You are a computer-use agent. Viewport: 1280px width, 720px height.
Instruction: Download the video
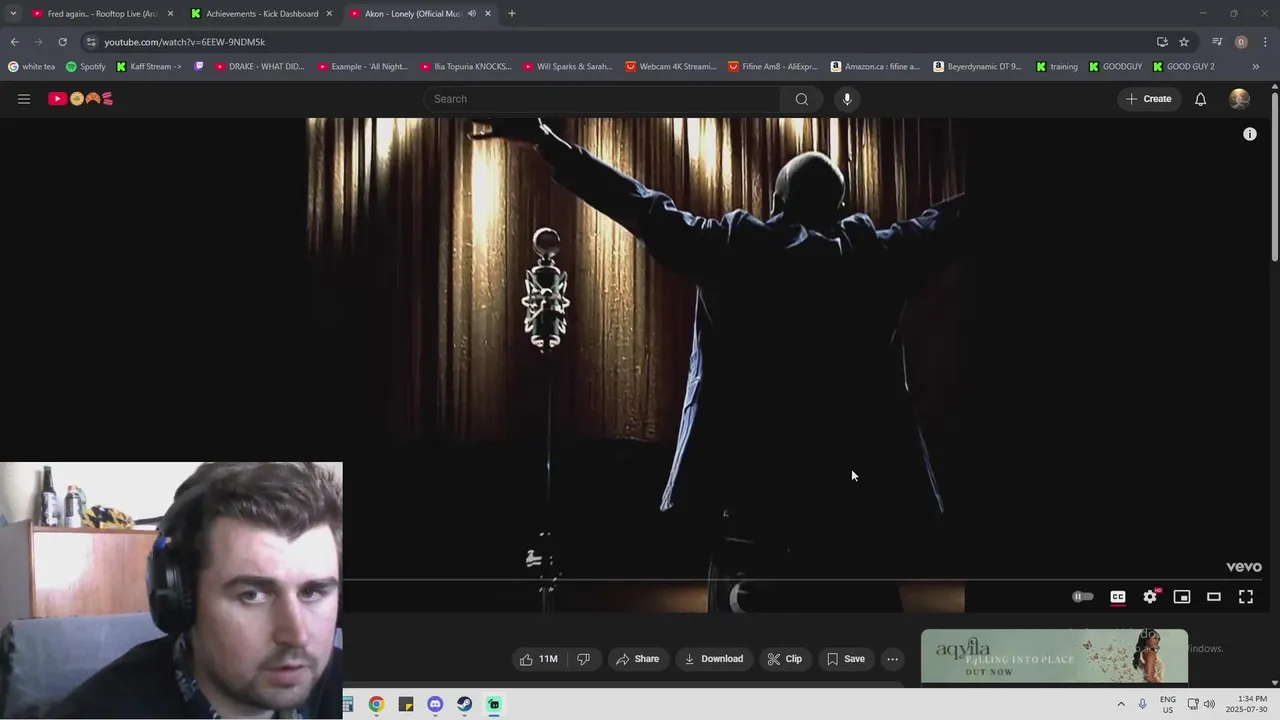713,659
